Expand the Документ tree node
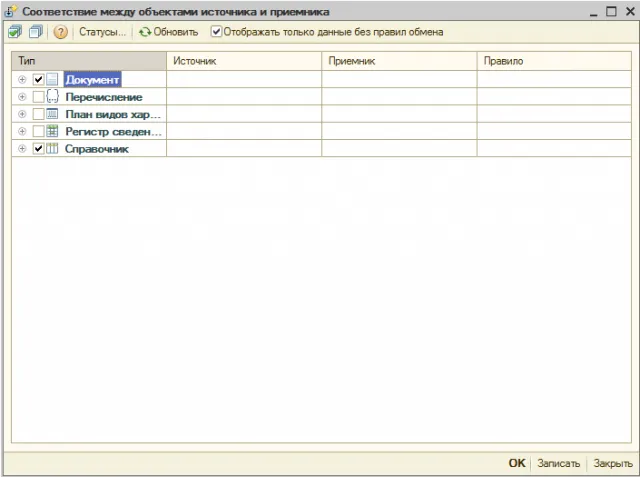Viewport: 640px width, 477px height. [22, 80]
